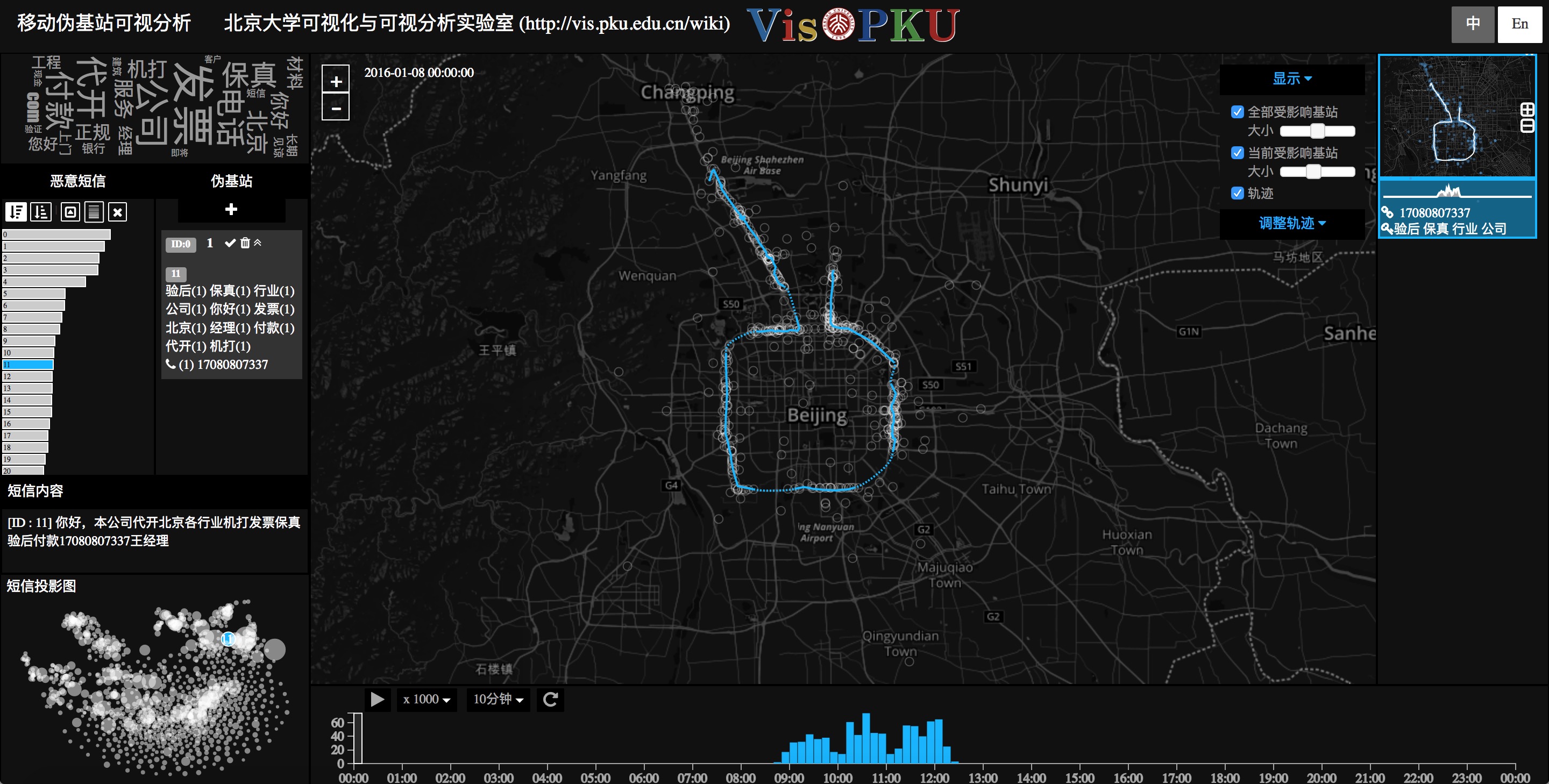Play the timeline animation
This screenshot has height=784, width=1549.
coord(377,699)
